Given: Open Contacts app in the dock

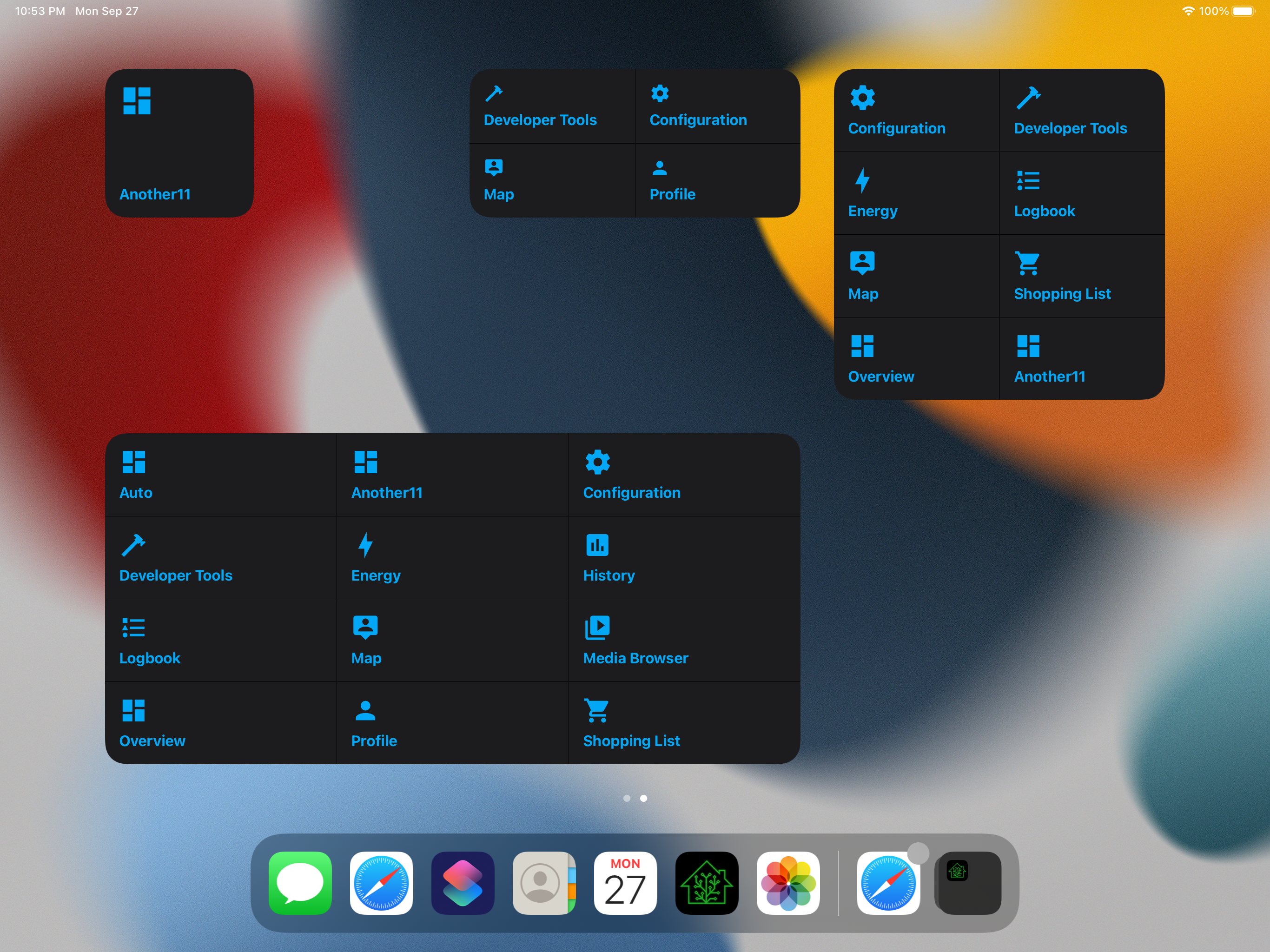Looking at the screenshot, I should click(544, 883).
